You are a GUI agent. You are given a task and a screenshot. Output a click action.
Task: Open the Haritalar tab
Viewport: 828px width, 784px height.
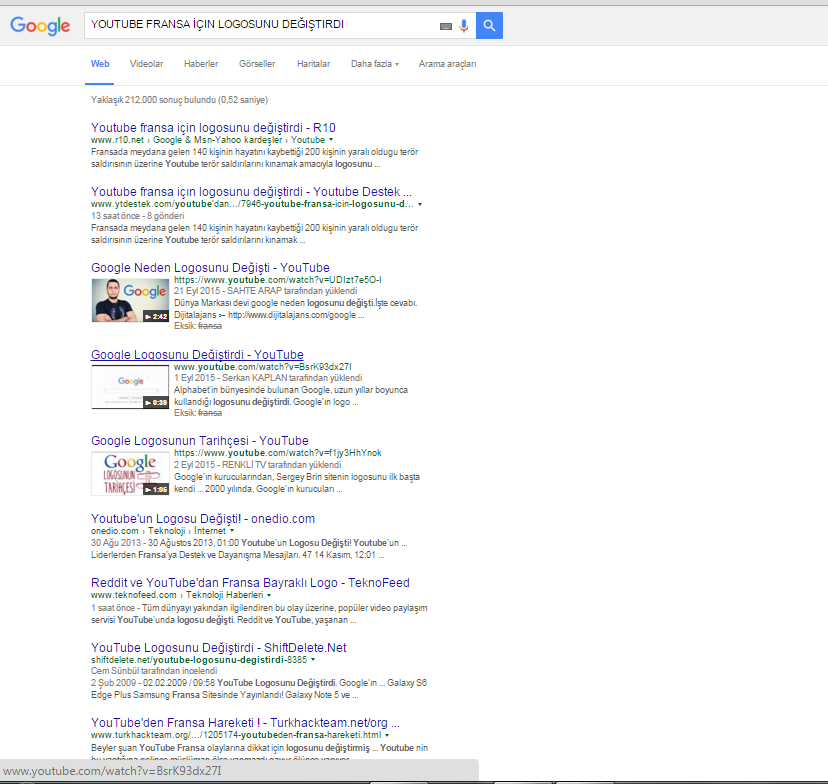pyautogui.click(x=313, y=64)
